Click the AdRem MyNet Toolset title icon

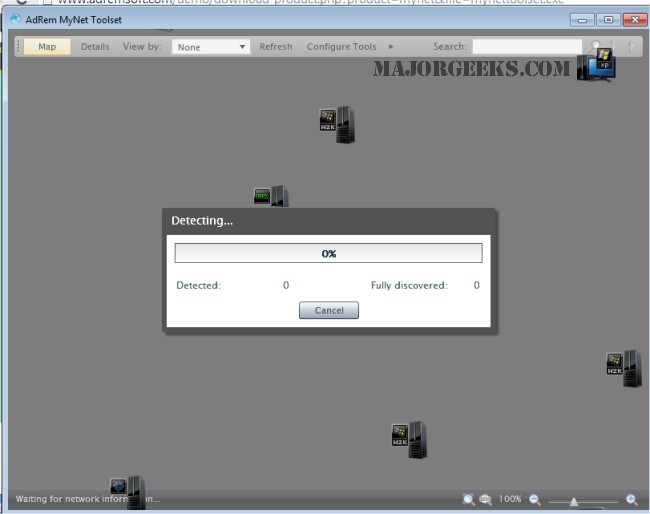16,19
